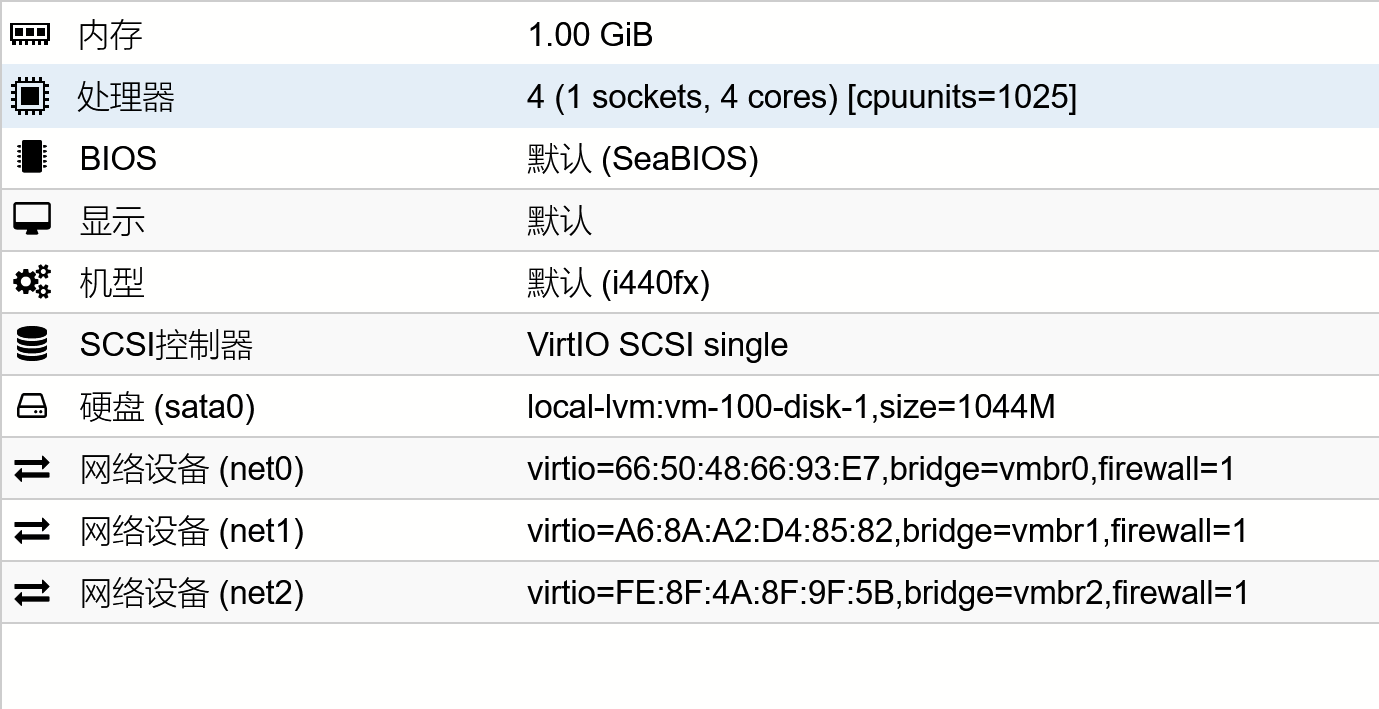Select the 处理器 processor row
This screenshot has height=709, width=1379.
tap(690, 96)
